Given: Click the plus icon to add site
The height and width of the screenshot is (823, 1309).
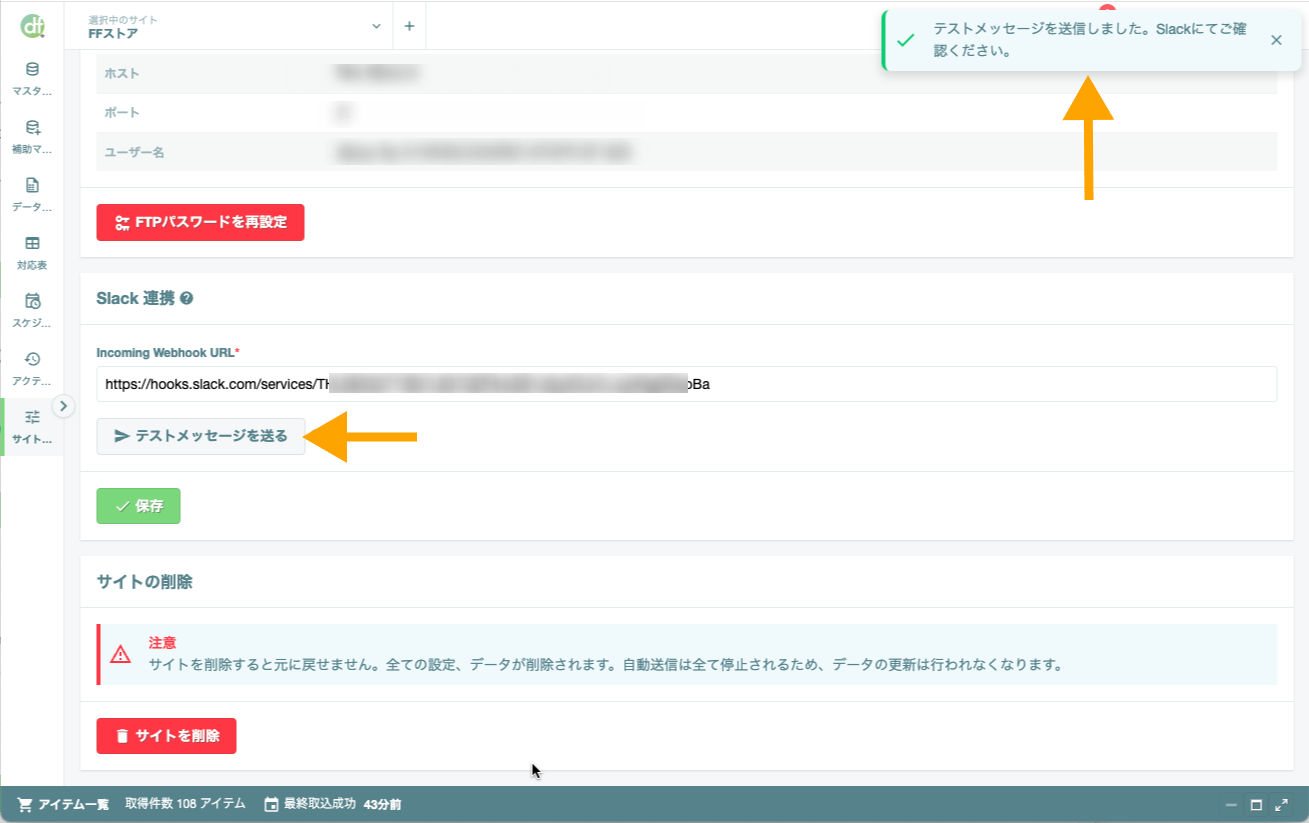Looking at the screenshot, I should [409, 26].
